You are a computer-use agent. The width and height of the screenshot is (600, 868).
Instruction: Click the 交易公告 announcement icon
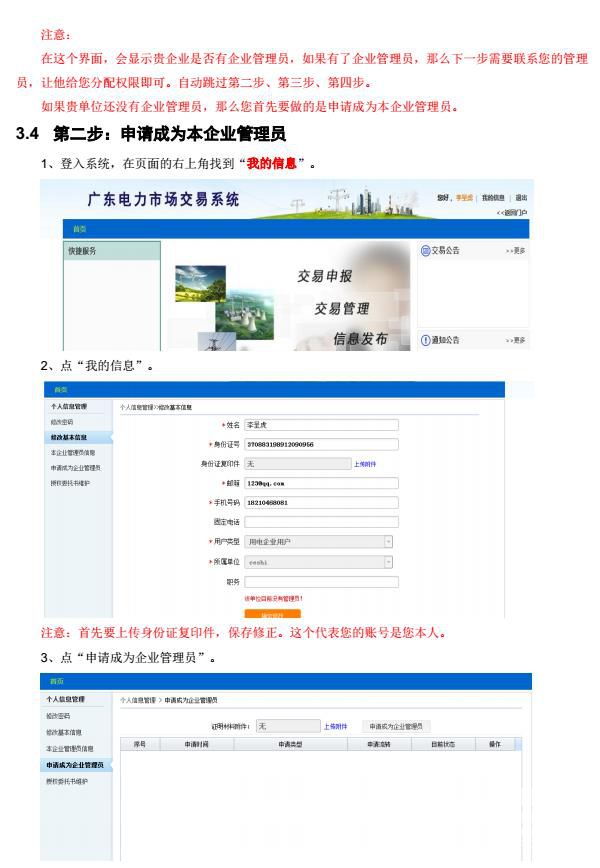tap(425, 251)
